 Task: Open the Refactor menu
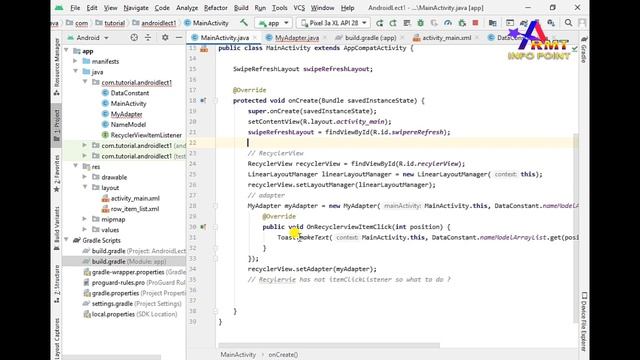tap(216, 8)
